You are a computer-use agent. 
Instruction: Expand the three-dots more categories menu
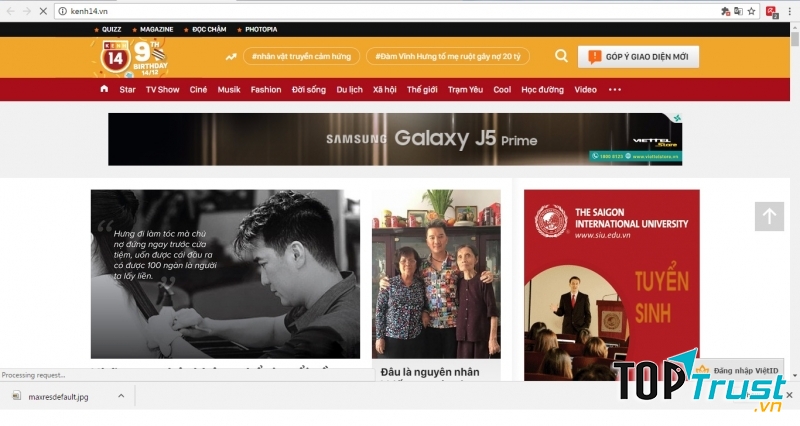click(x=614, y=90)
